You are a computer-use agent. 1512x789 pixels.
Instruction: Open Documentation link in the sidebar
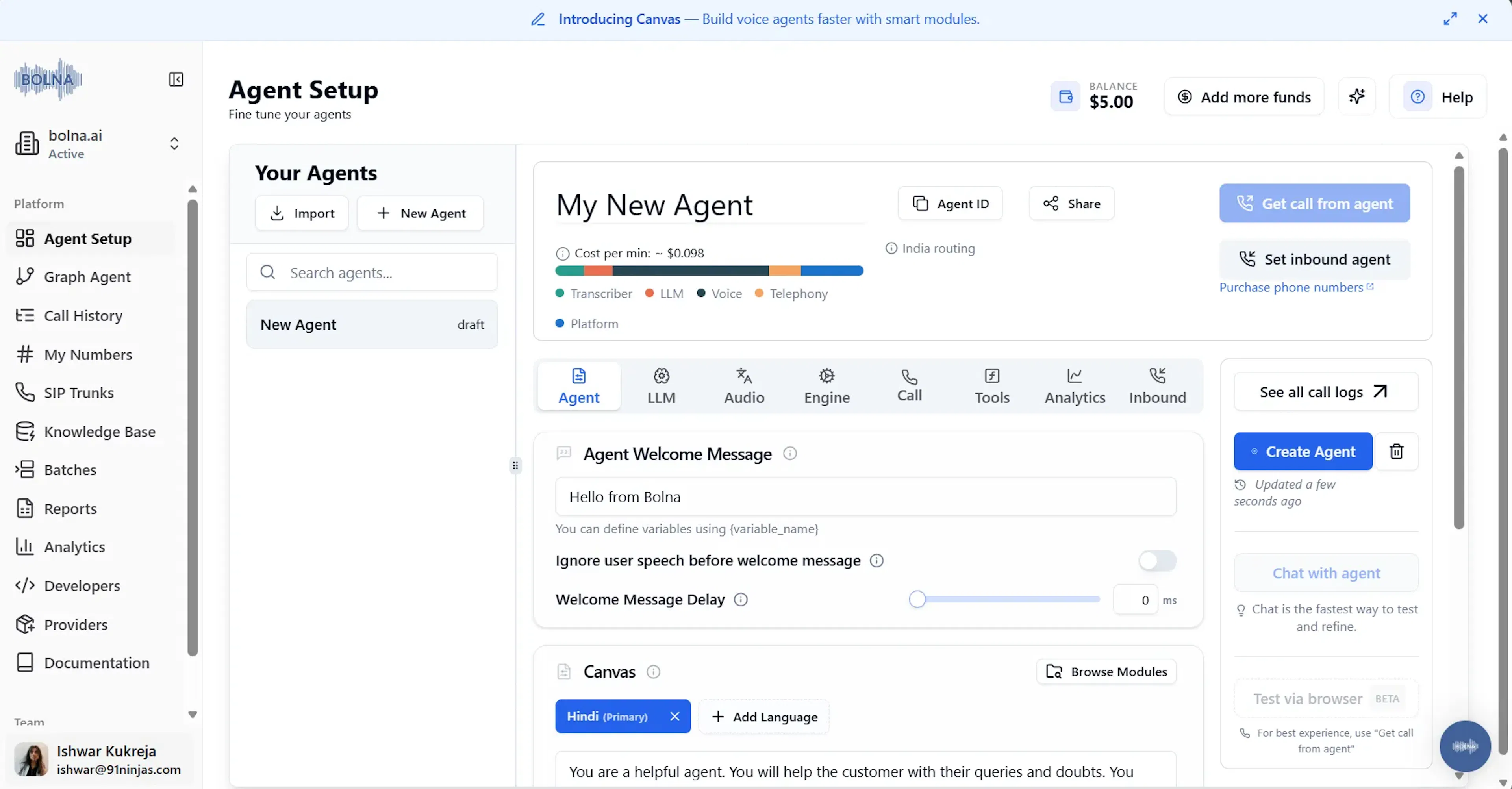(x=91, y=662)
